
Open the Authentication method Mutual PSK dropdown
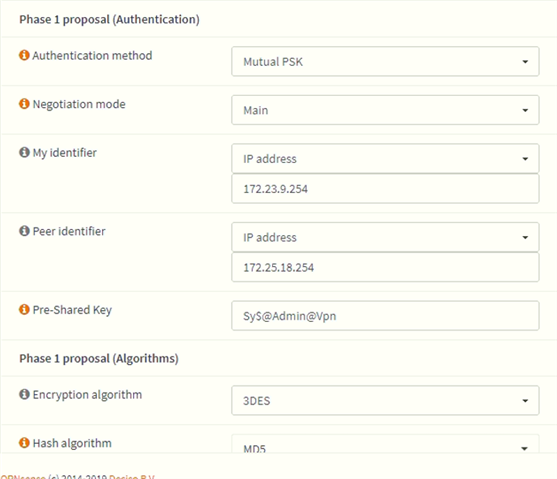385,61
